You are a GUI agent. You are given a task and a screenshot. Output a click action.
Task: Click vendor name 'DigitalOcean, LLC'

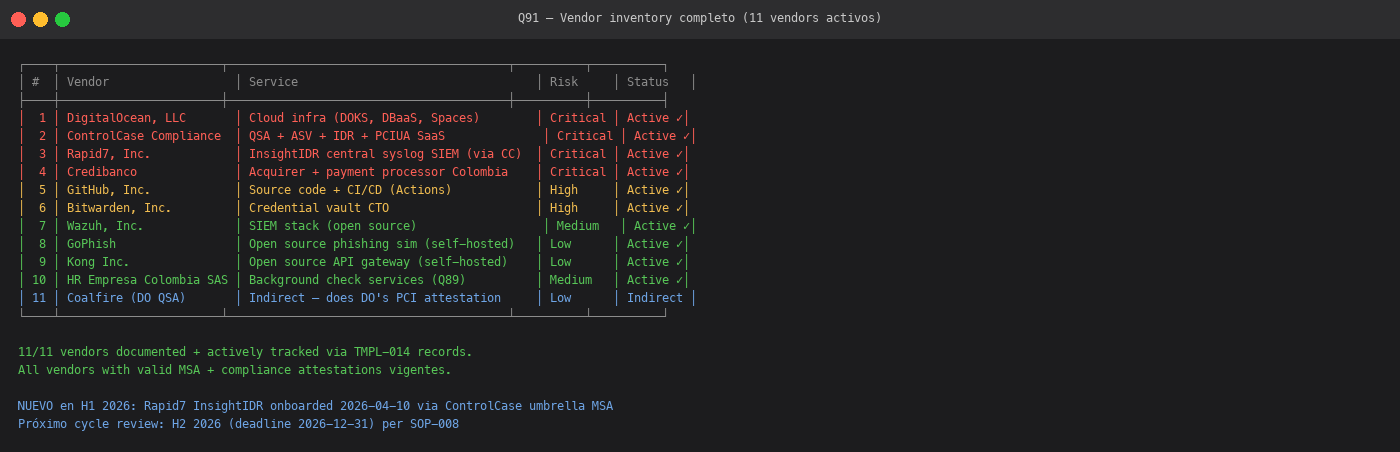(126, 118)
